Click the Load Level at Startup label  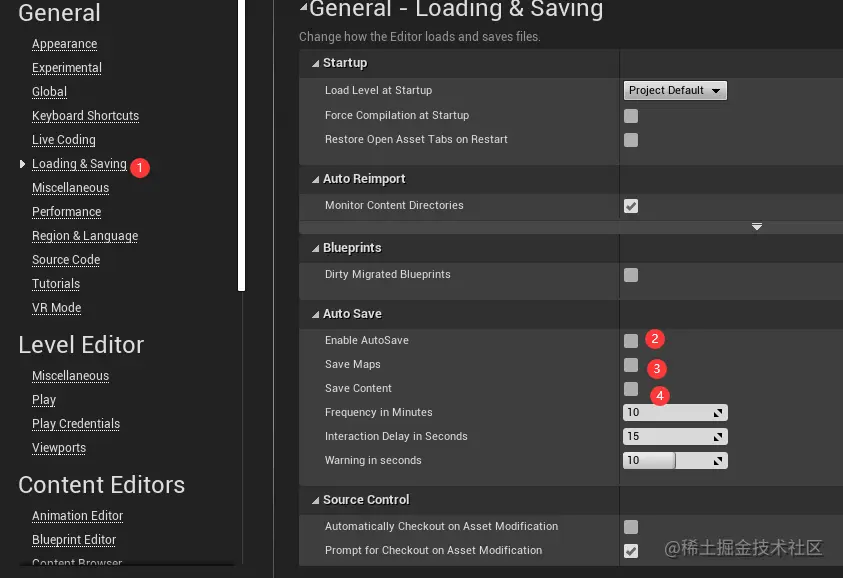(378, 90)
